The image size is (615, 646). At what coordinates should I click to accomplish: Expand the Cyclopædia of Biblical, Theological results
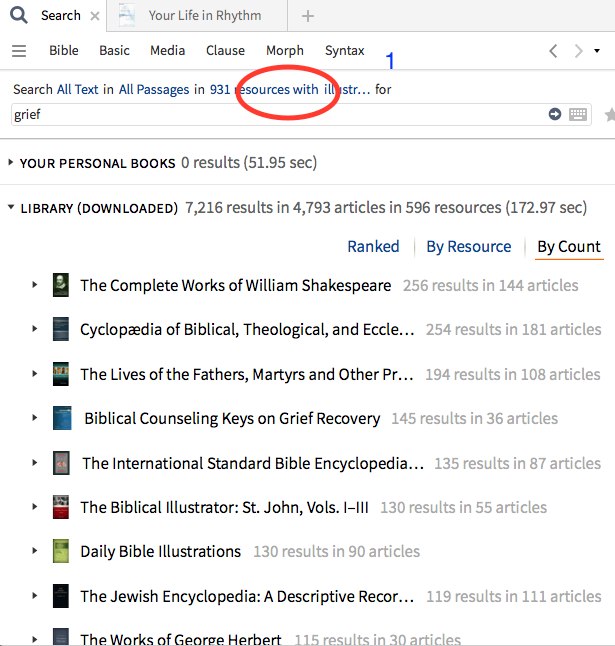coord(35,329)
